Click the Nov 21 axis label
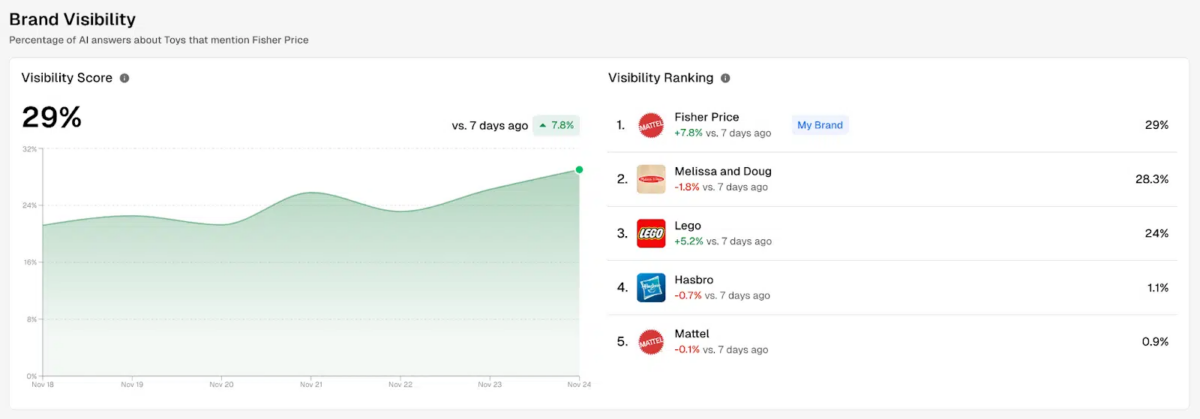Screen dimensions: 1200x419 point(311,384)
